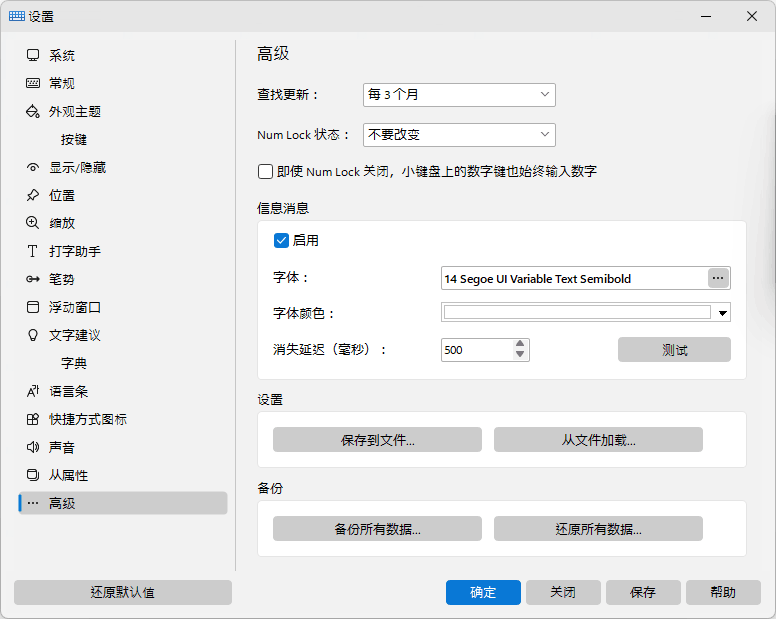This screenshot has width=776, height=619.
Task: Toggle Num Lock 小键盘 always-digits checkbox
Action: [265, 172]
